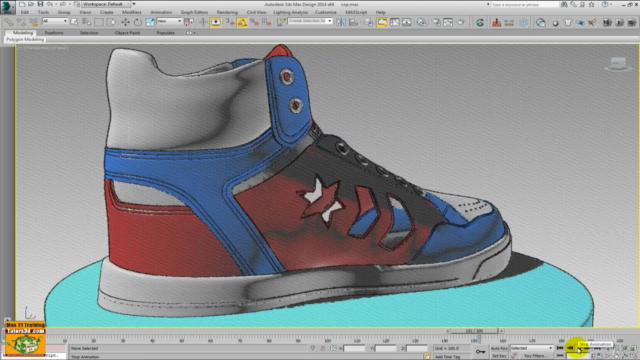Toggle the Keyboard Shortcut Override icon
This screenshot has height=360, width=640.
(216, 22)
